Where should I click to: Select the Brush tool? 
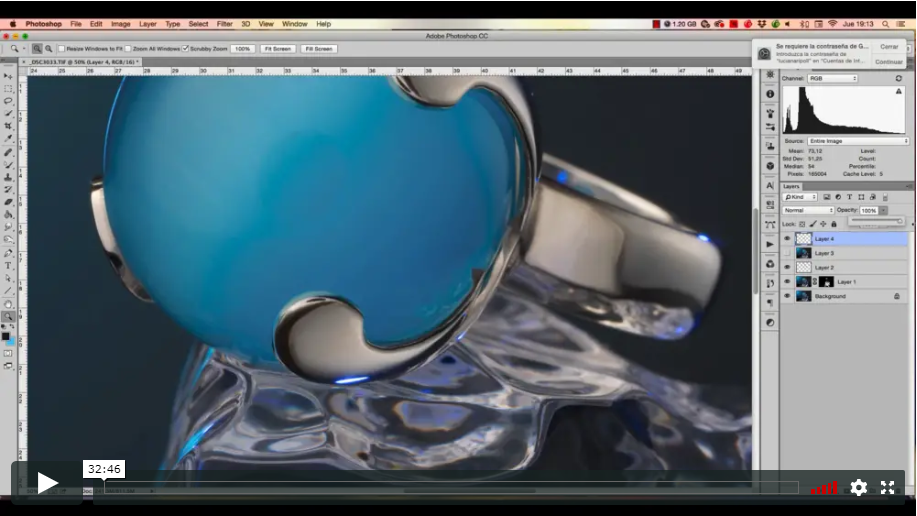(8, 164)
